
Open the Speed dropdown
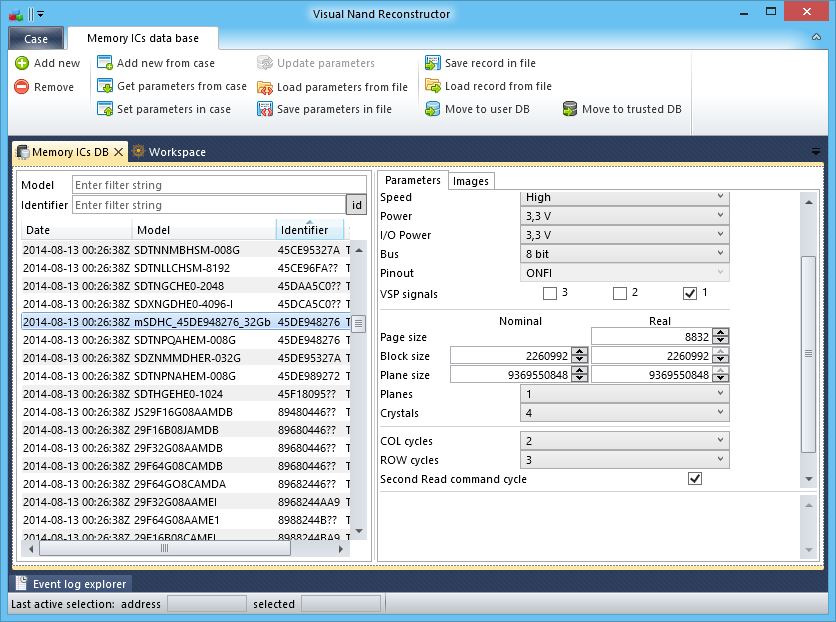tap(722, 197)
